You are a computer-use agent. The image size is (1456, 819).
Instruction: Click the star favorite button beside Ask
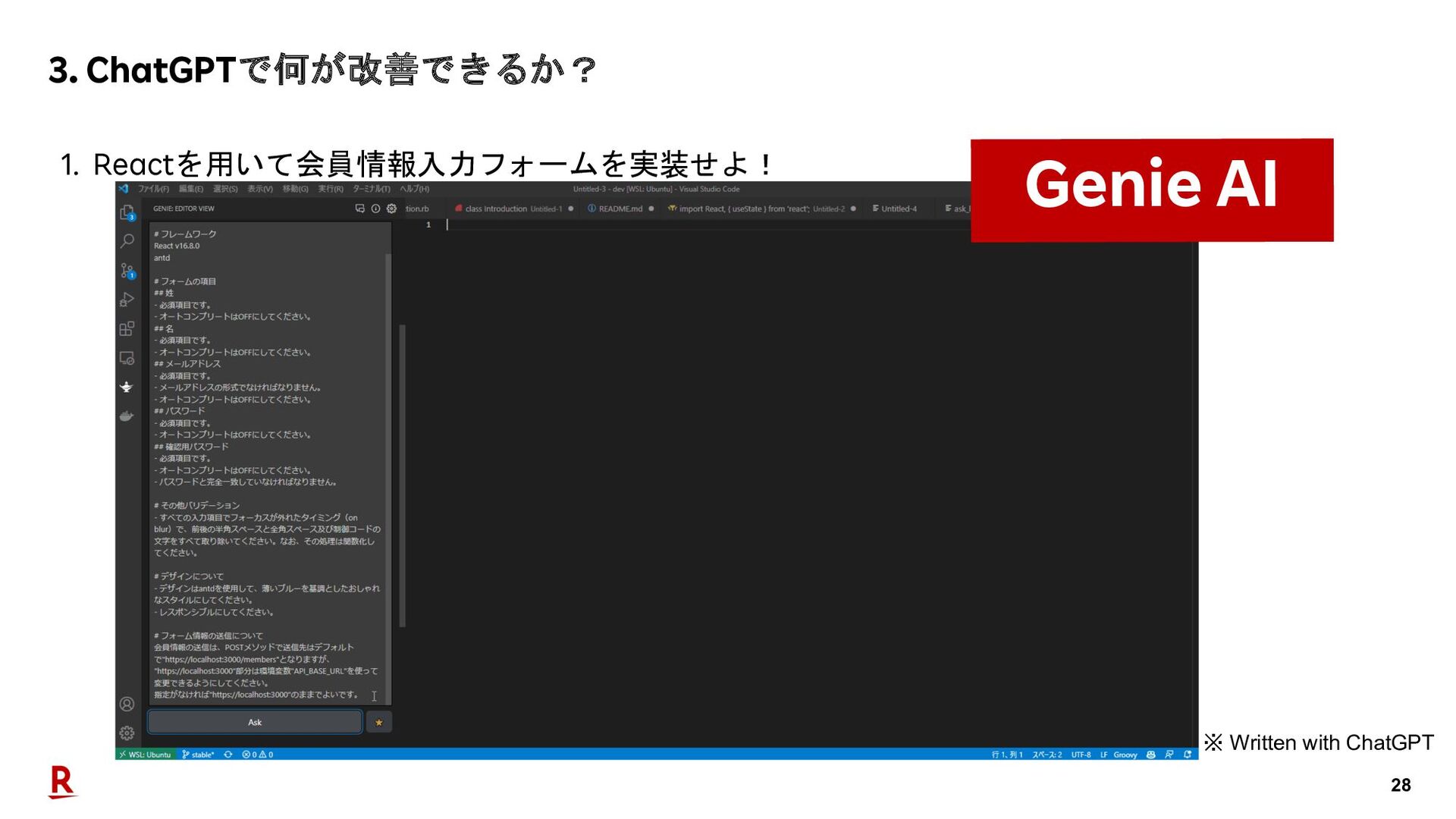pyautogui.click(x=378, y=722)
